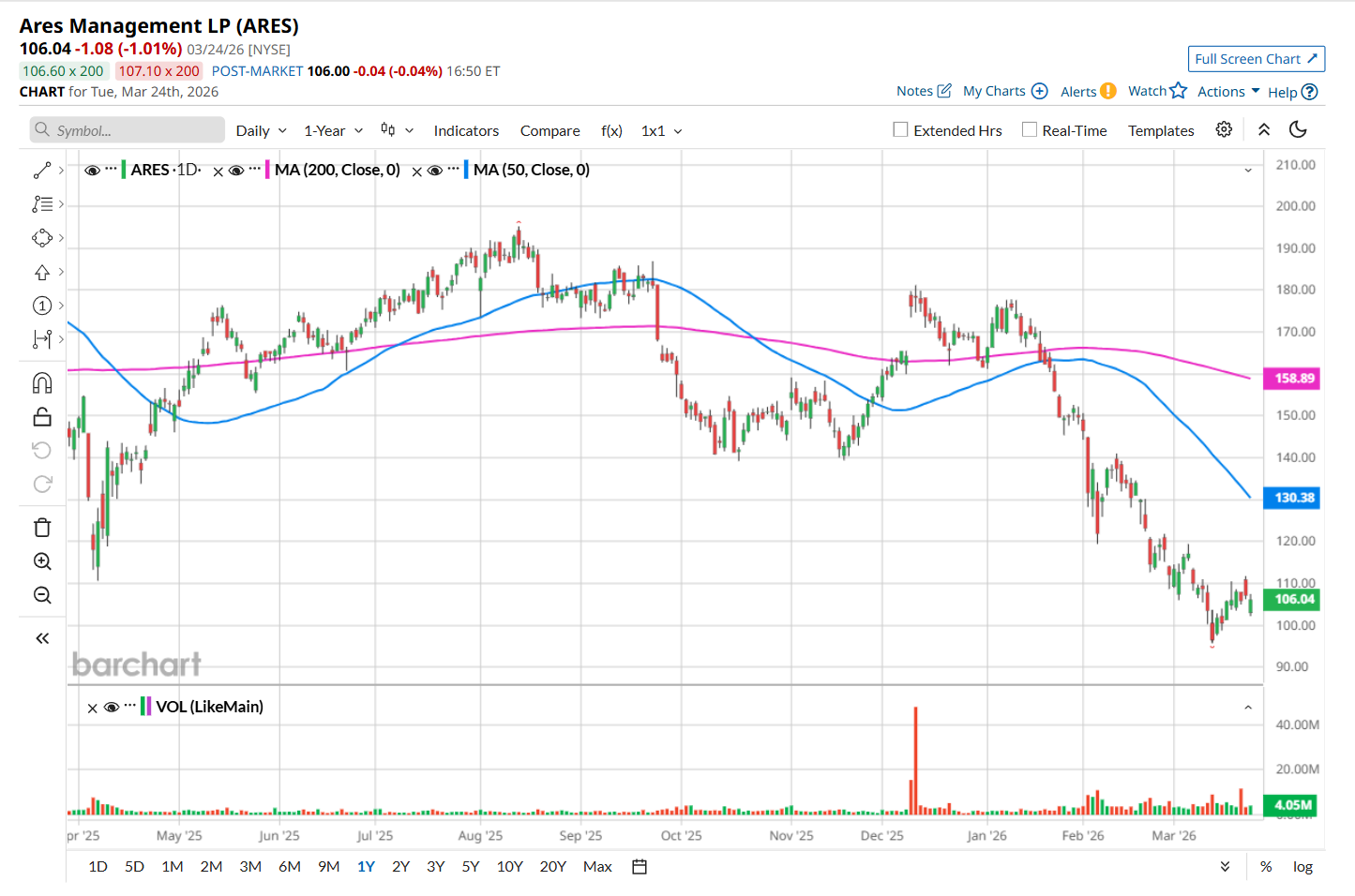Toggle the Extended Hrs checkbox
The height and width of the screenshot is (896, 1355).
point(901,130)
